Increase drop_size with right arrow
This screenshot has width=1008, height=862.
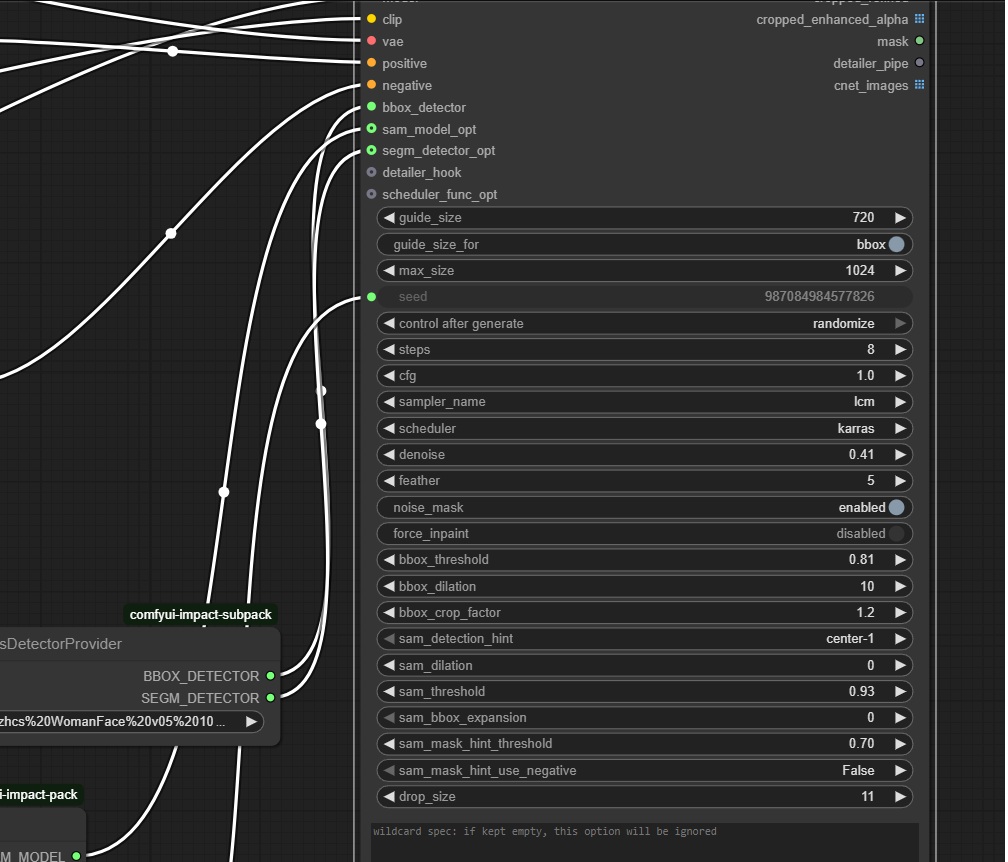pos(900,797)
